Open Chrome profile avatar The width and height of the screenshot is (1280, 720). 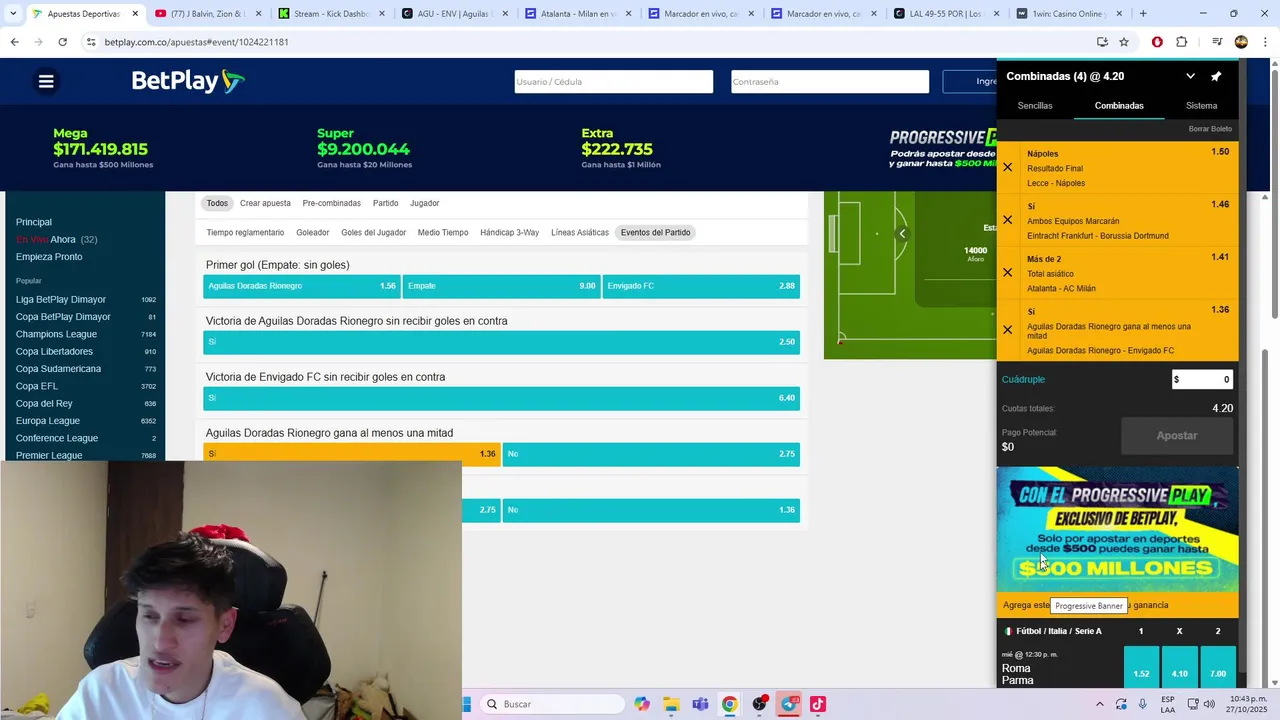pyautogui.click(x=1241, y=42)
